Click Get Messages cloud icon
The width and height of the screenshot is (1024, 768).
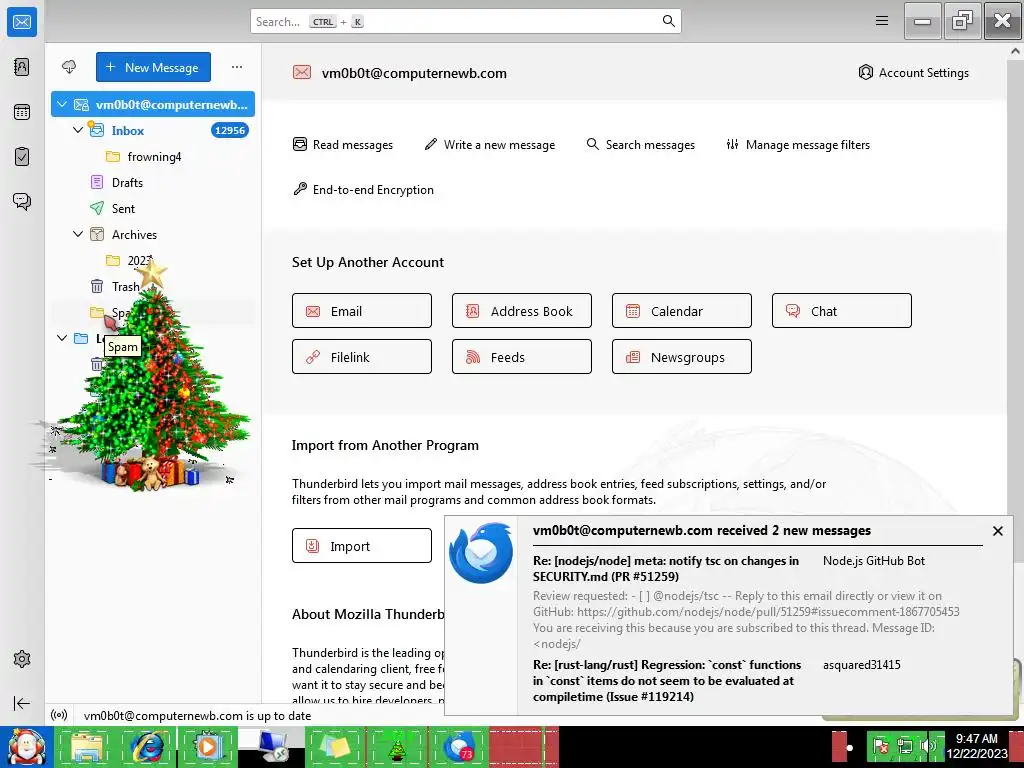[x=69, y=67]
